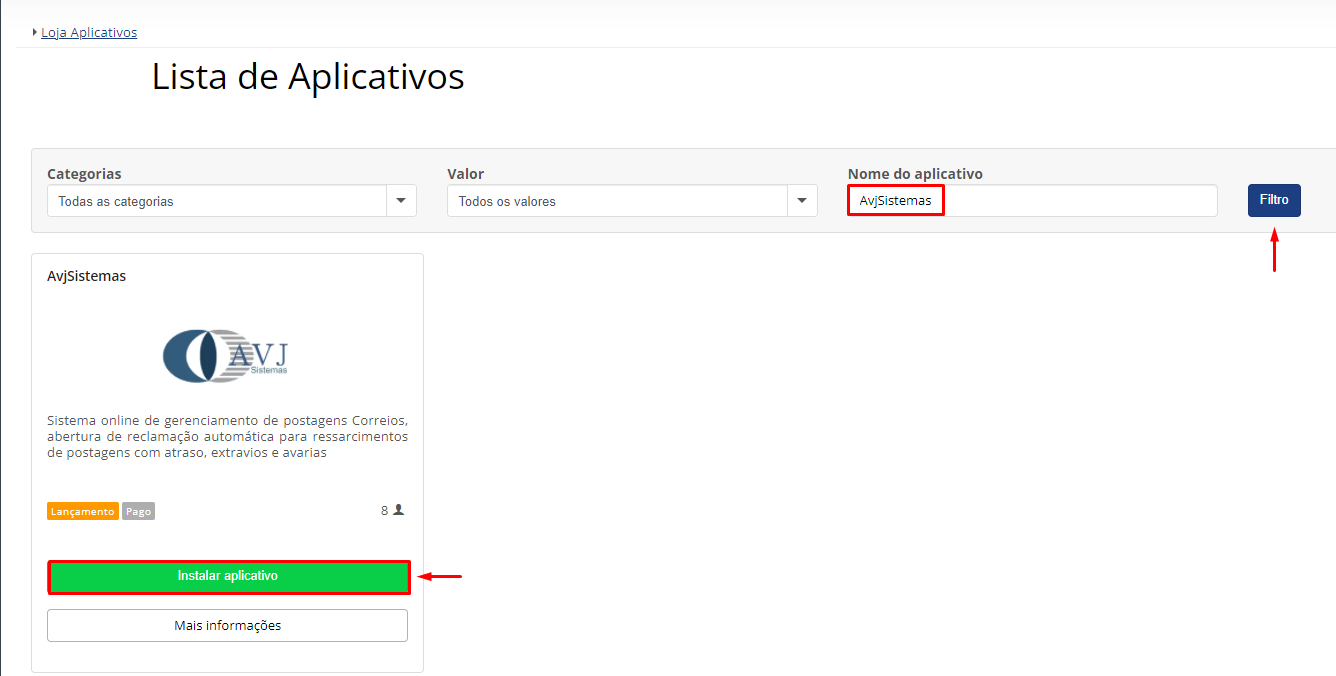This screenshot has width=1336, height=676.
Task: Click the breadcrumb triangle before Loja Aplicativos
Action: 35,32
